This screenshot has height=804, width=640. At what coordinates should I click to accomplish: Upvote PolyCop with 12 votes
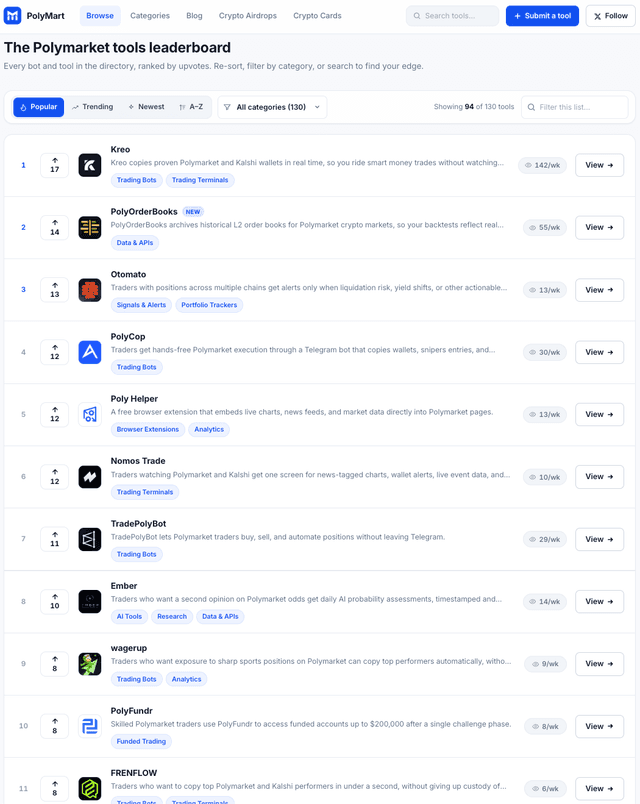(54, 352)
